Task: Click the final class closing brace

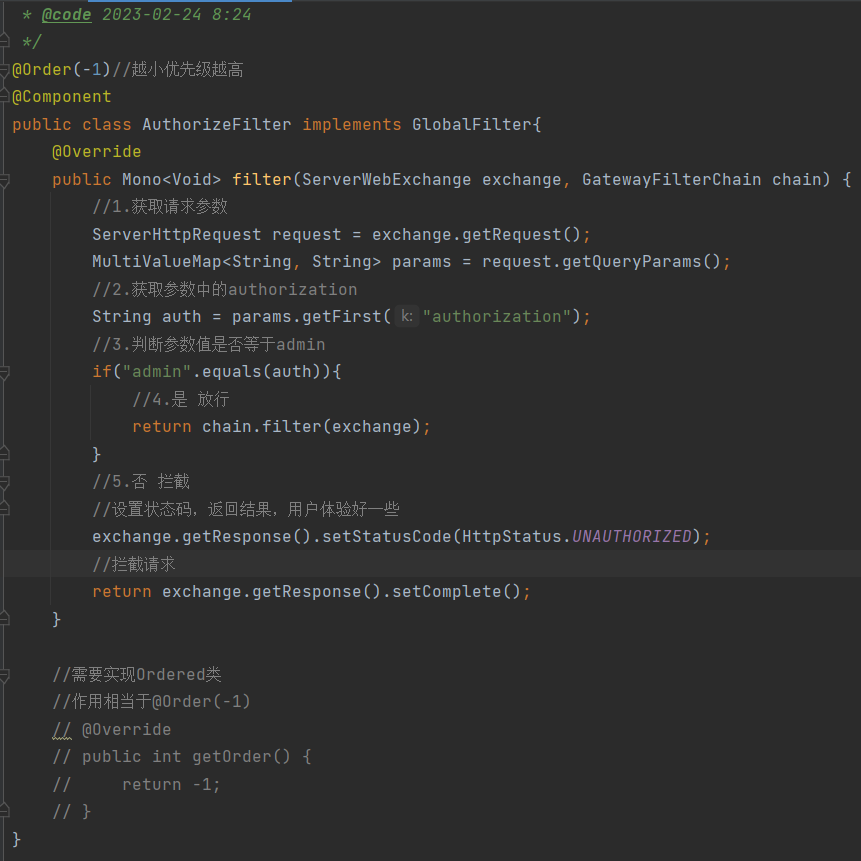Action: [x=16, y=839]
